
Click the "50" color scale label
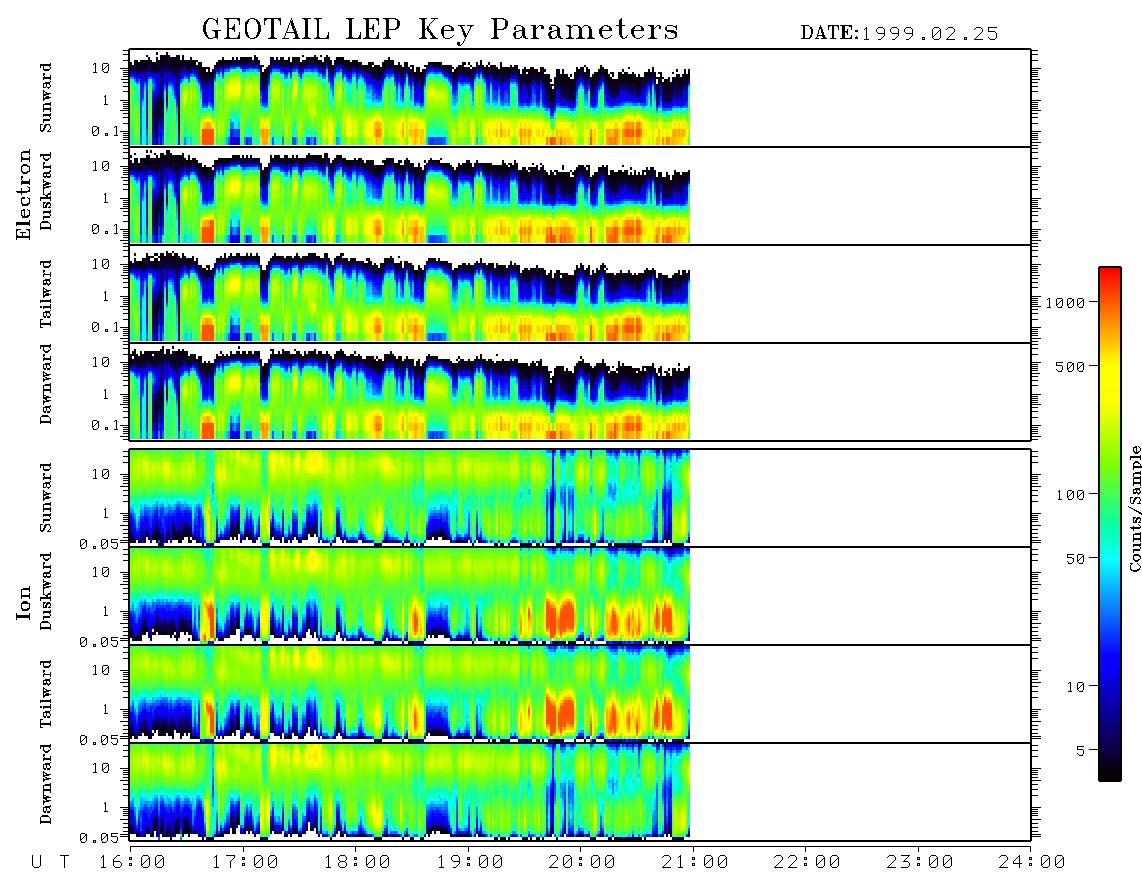pos(1075,559)
